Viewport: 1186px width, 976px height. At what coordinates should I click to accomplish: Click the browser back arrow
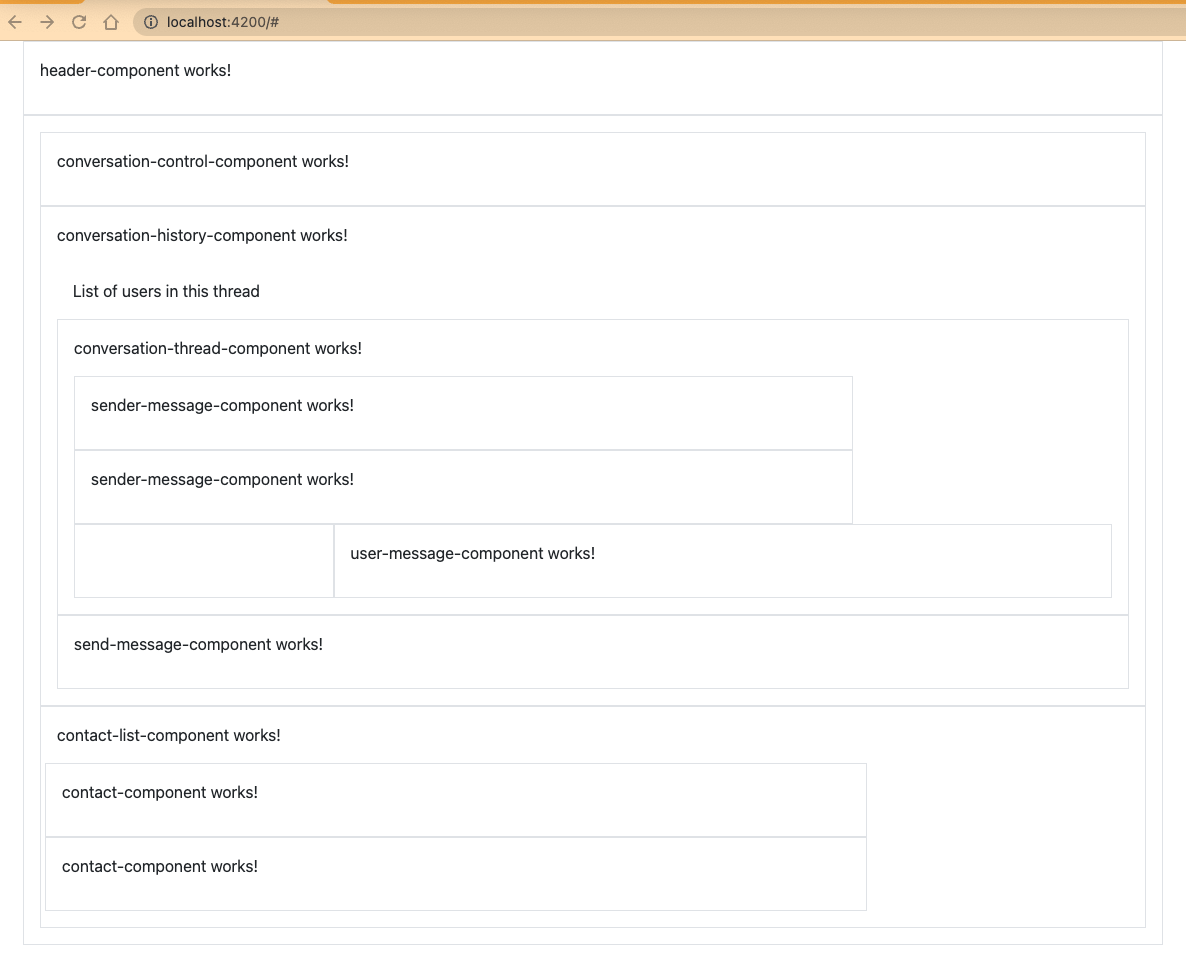(x=16, y=21)
